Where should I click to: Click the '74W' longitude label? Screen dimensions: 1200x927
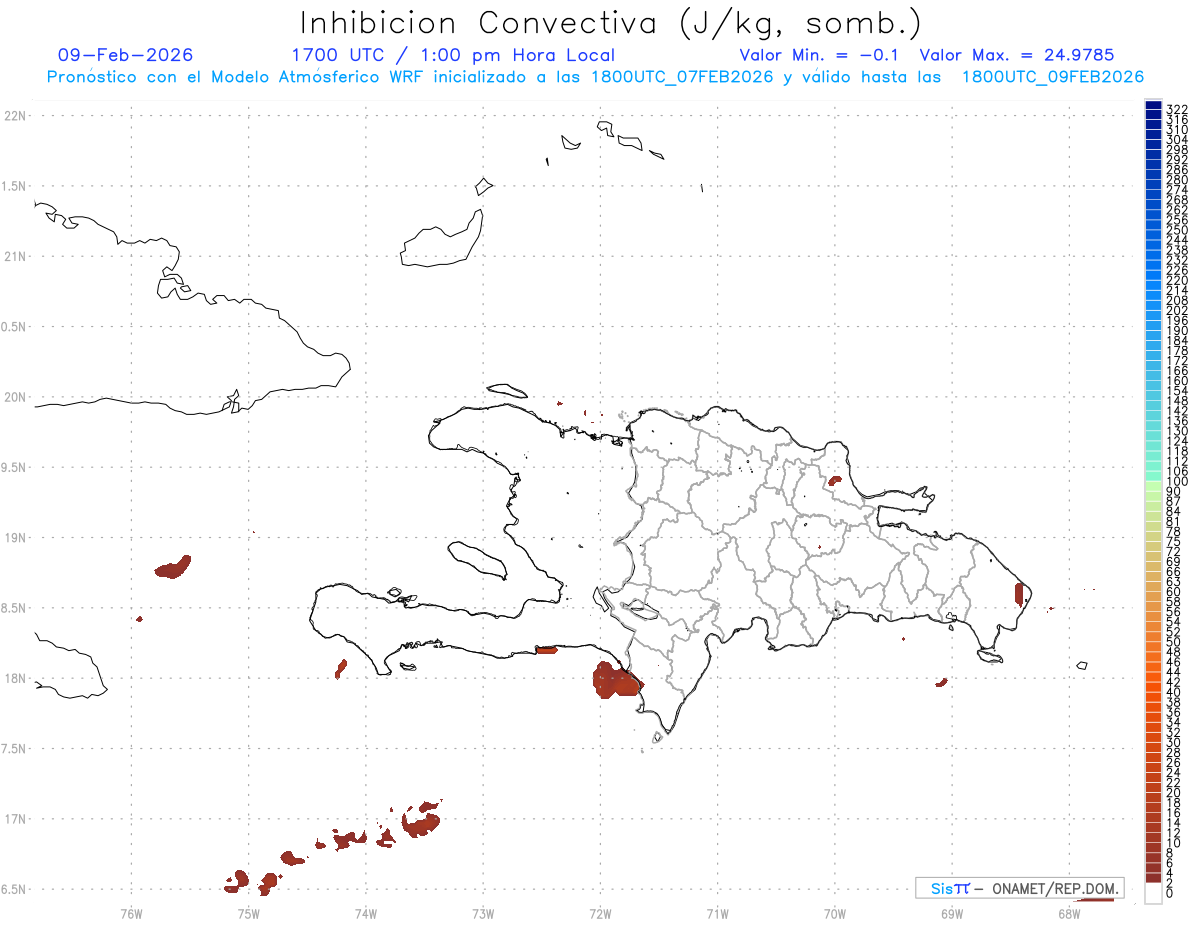365,912
